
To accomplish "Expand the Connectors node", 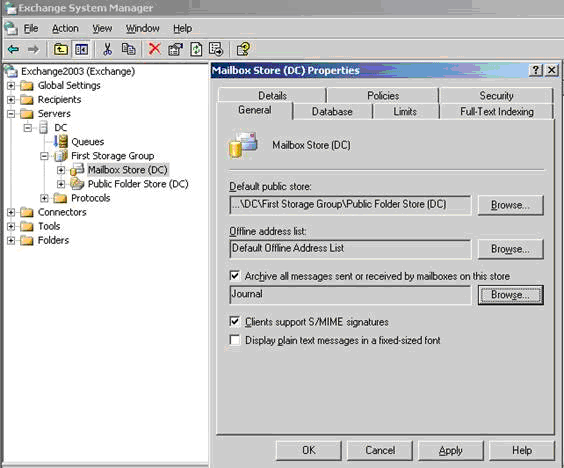I will (x=11, y=212).
